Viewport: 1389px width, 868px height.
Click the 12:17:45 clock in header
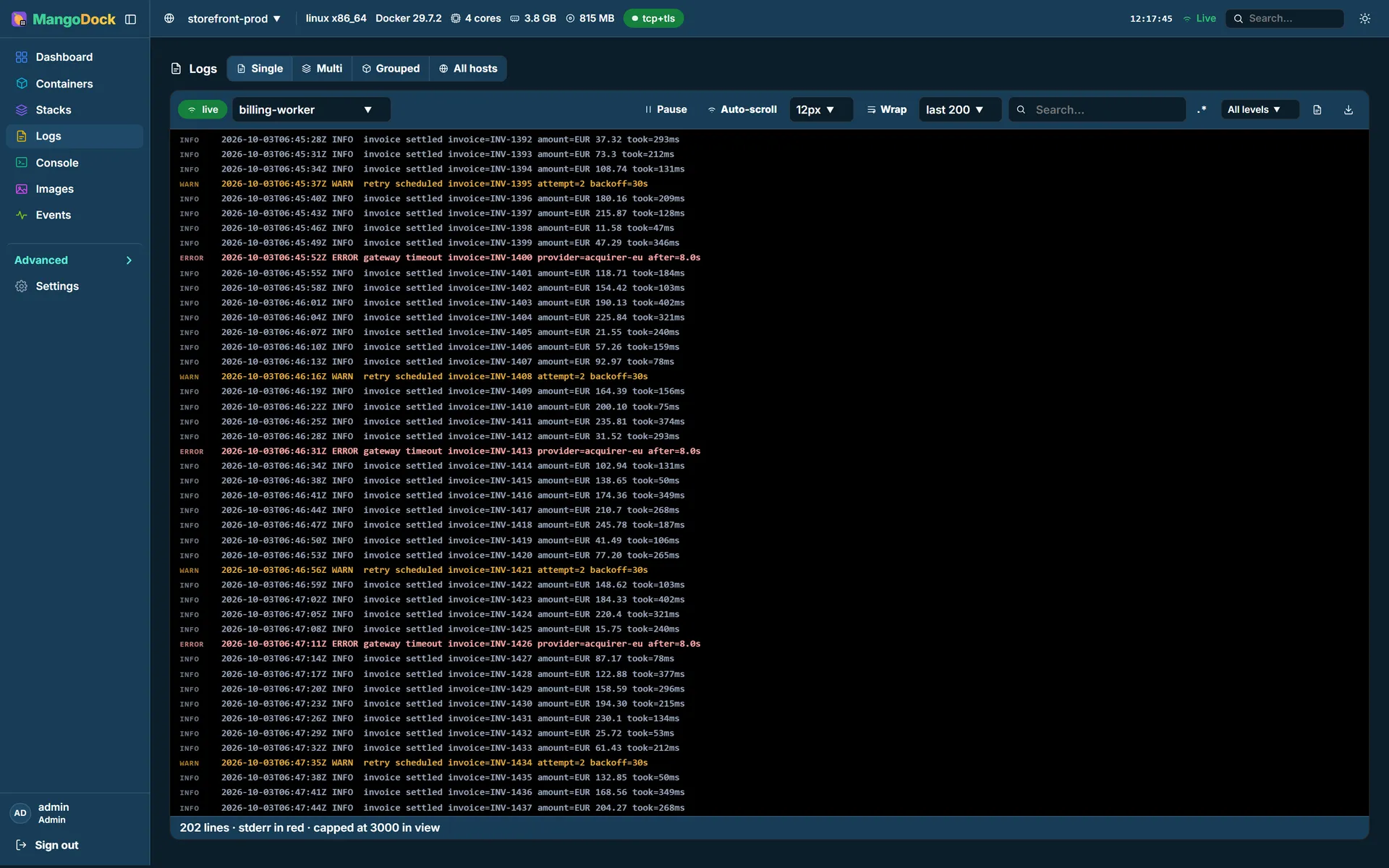(1151, 19)
